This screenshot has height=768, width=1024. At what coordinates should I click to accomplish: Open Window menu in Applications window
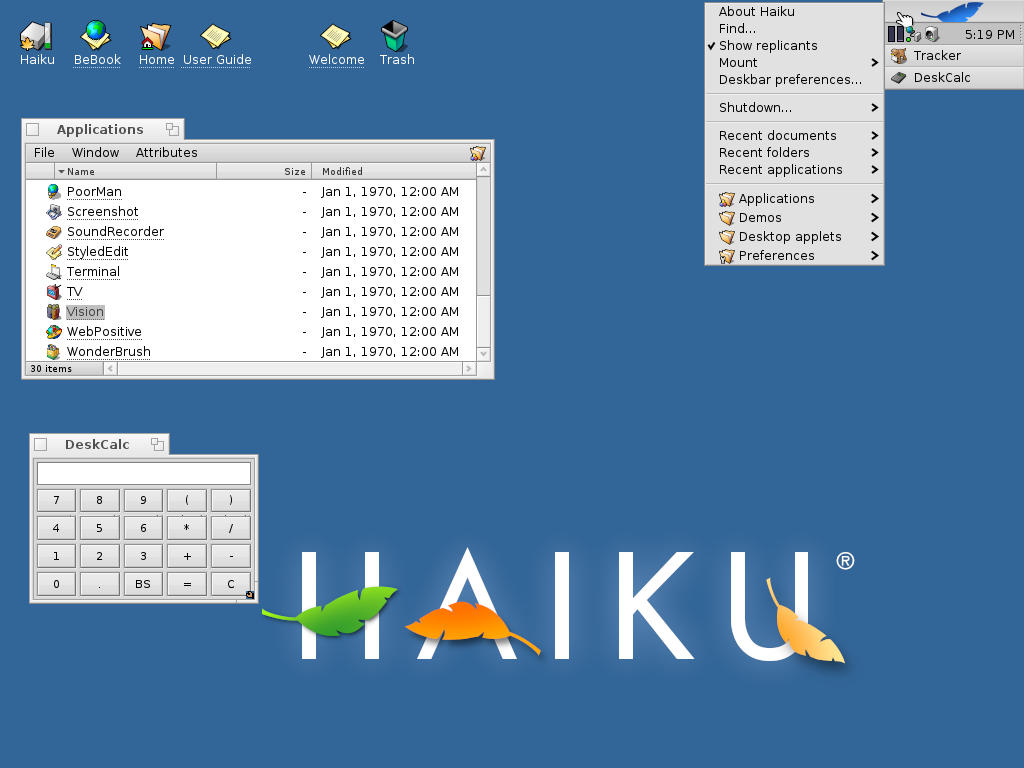click(95, 153)
